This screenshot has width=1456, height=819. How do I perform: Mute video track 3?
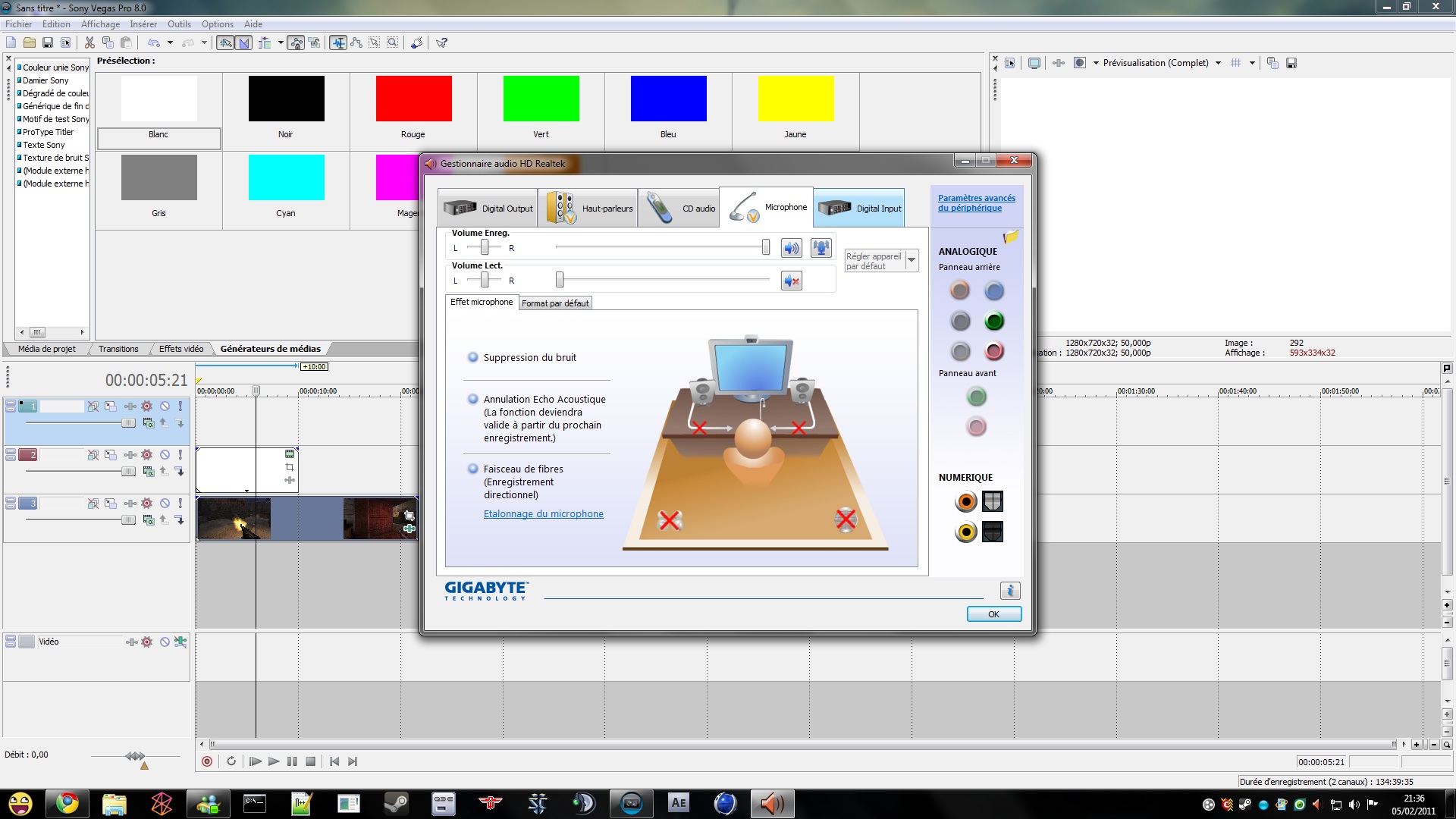pyautogui.click(x=165, y=504)
